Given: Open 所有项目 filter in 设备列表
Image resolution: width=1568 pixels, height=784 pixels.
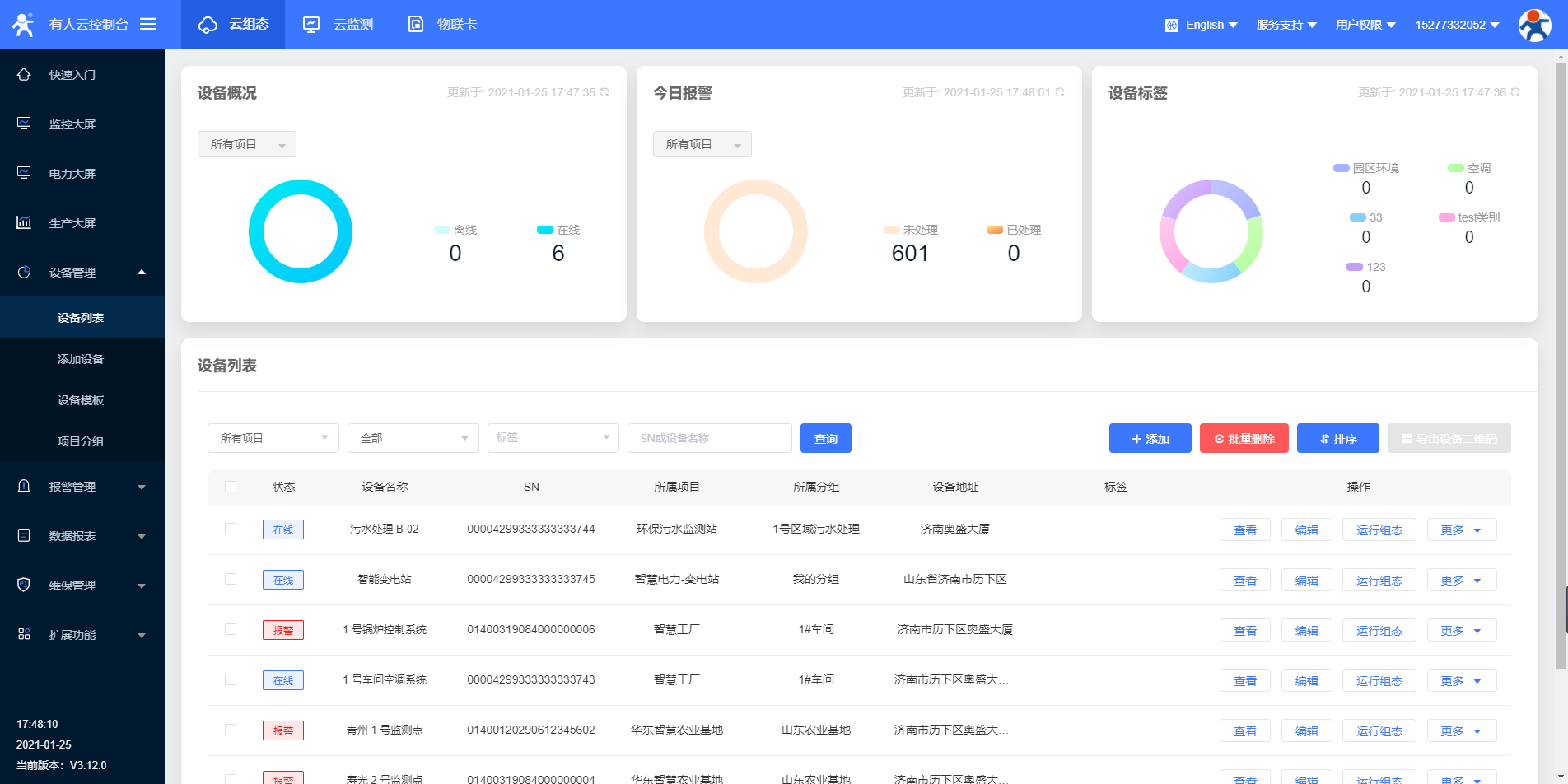Looking at the screenshot, I should (x=273, y=438).
